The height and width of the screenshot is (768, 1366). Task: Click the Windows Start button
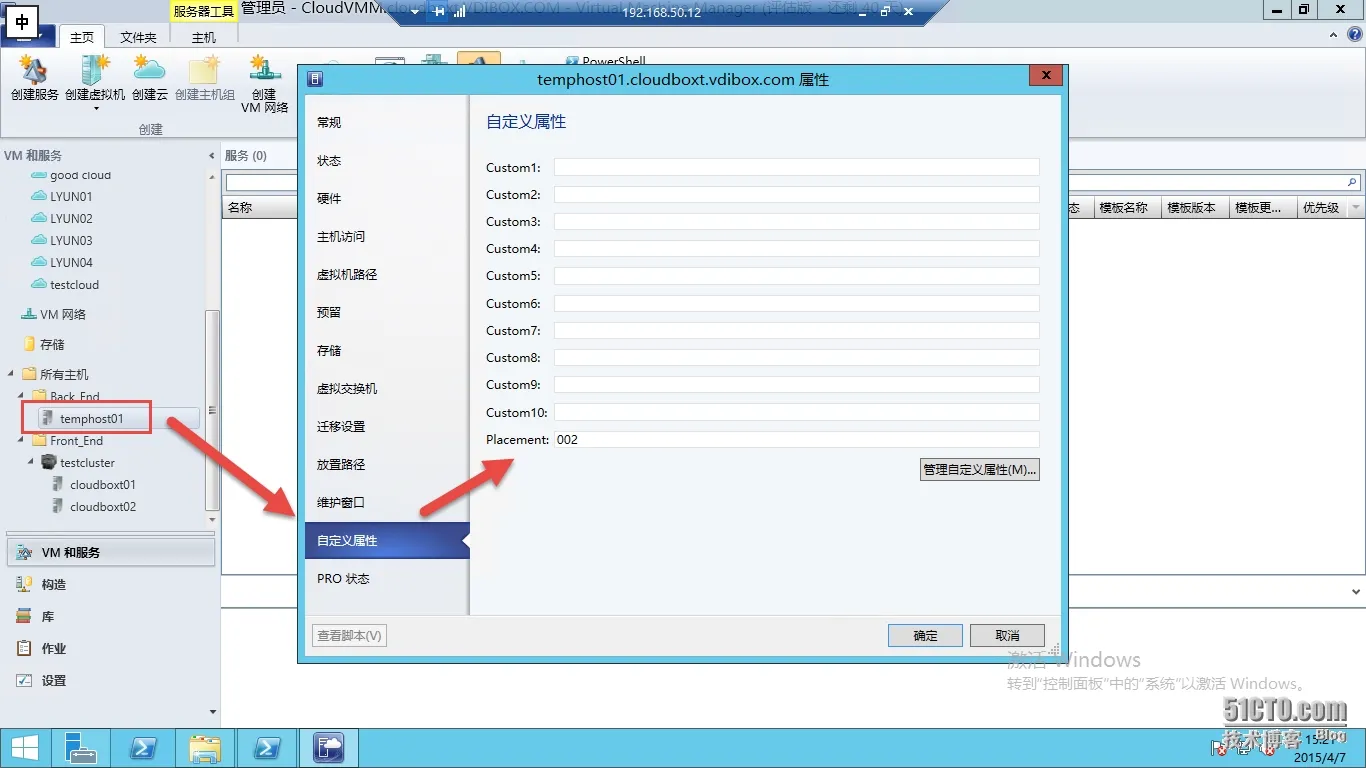pyautogui.click(x=24, y=748)
